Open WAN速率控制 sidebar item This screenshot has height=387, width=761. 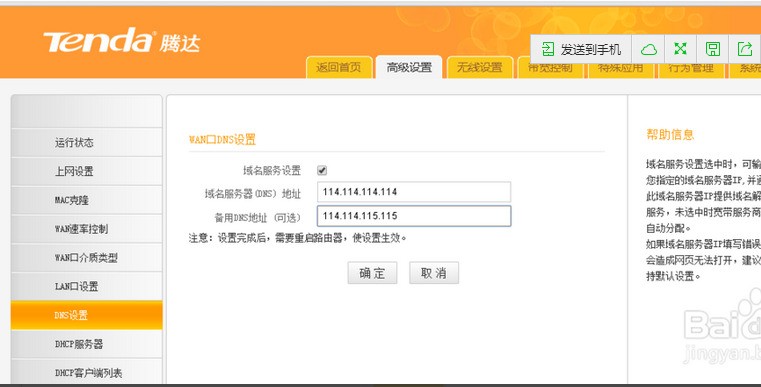pyautogui.click(x=86, y=228)
